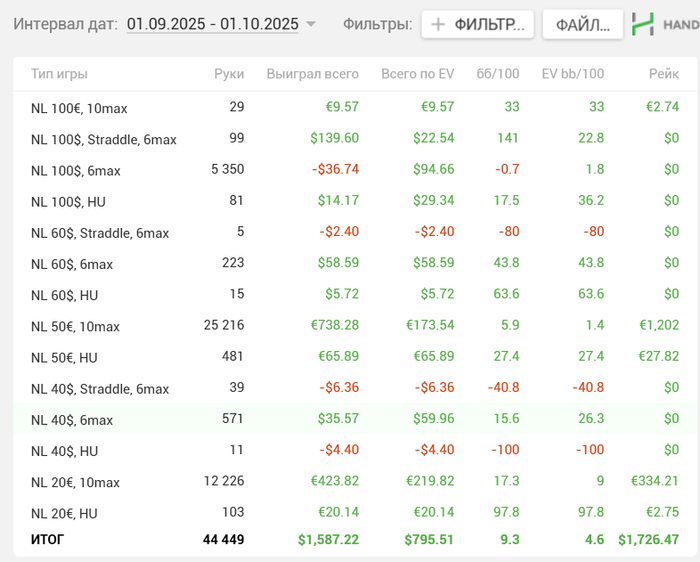Select the NL 50€, HU row
Image resolution: width=700 pixels, height=562 pixels.
[64, 357]
